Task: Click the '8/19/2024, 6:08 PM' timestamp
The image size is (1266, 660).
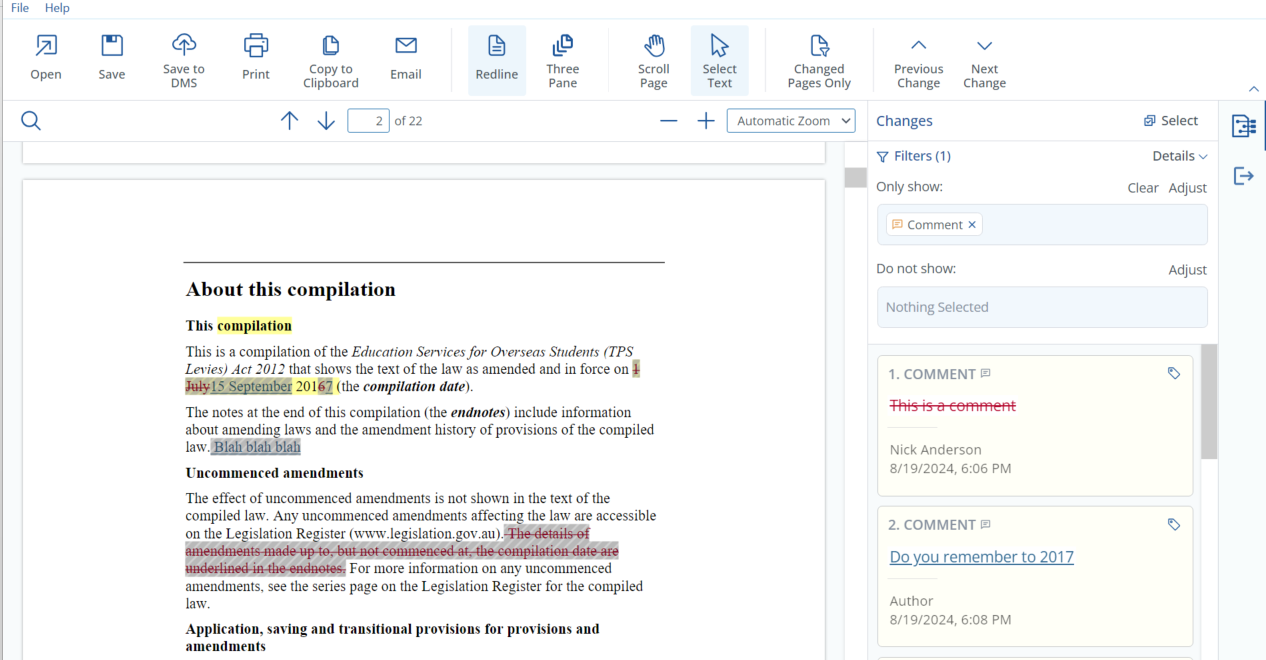Action: tap(950, 619)
